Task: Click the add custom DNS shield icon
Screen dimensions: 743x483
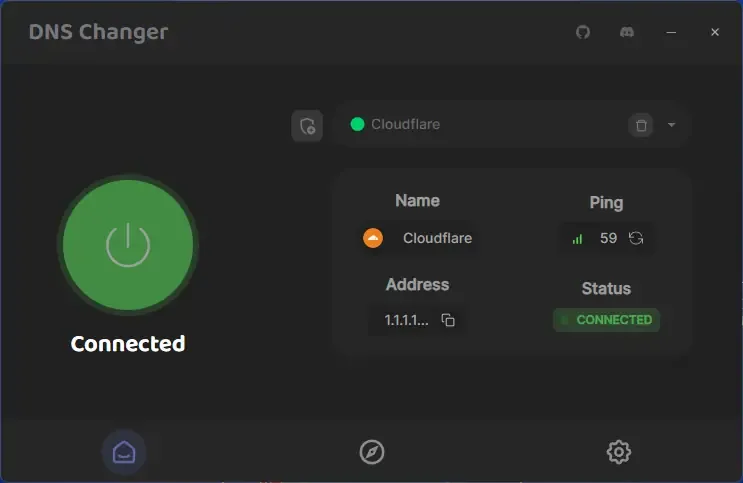Action: pos(307,126)
